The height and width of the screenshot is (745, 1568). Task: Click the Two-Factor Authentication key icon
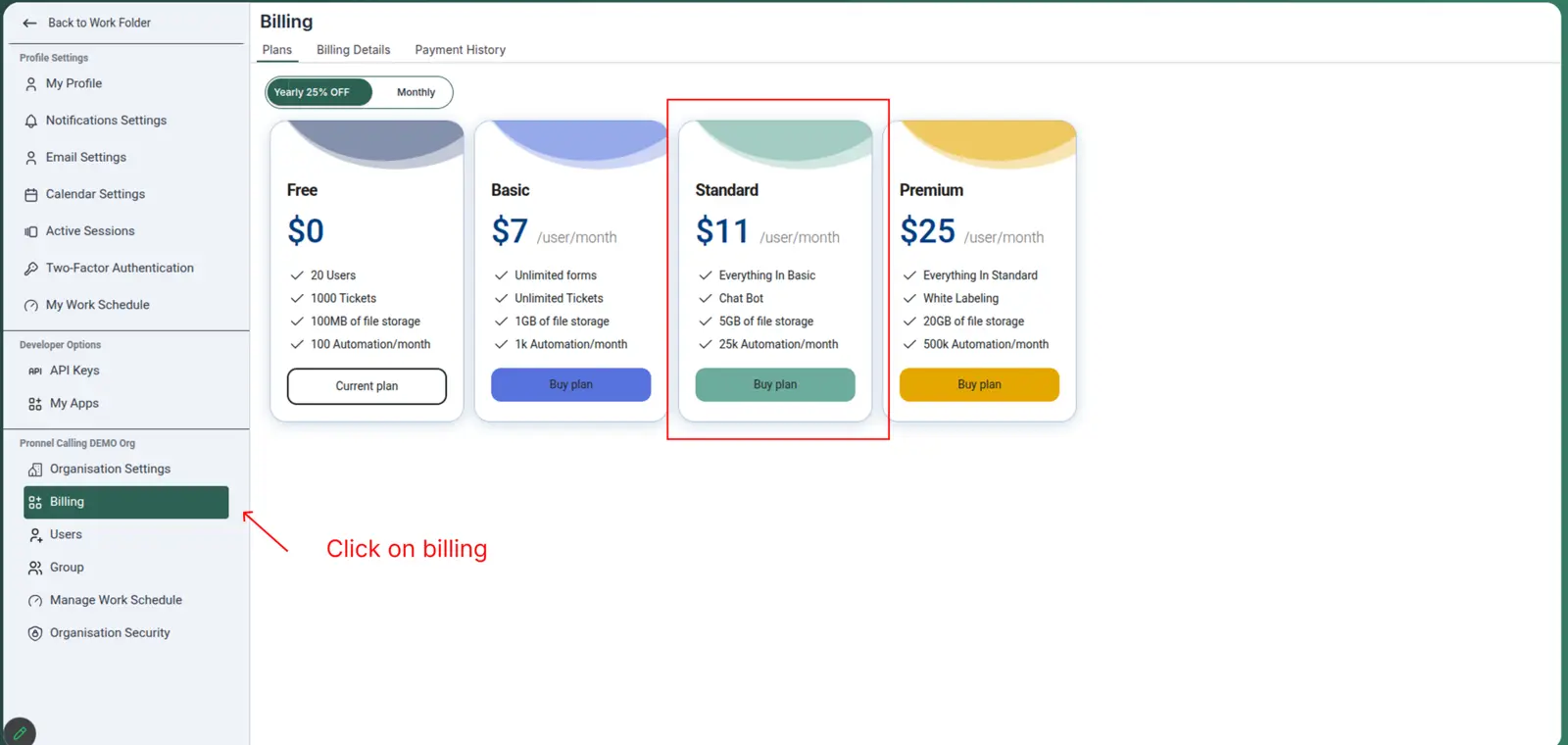tap(31, 269)
